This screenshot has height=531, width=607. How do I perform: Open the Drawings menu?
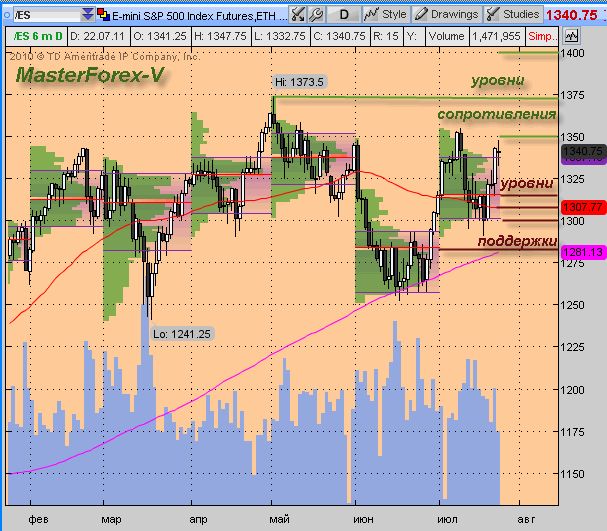tap(447, 14)
